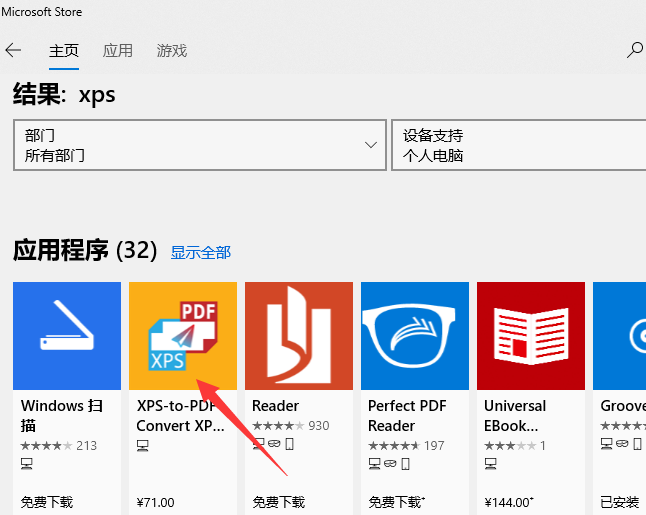Open the XPS-to-PDF converter app icon
Screen dimensions: 646x515
point(183,335)
